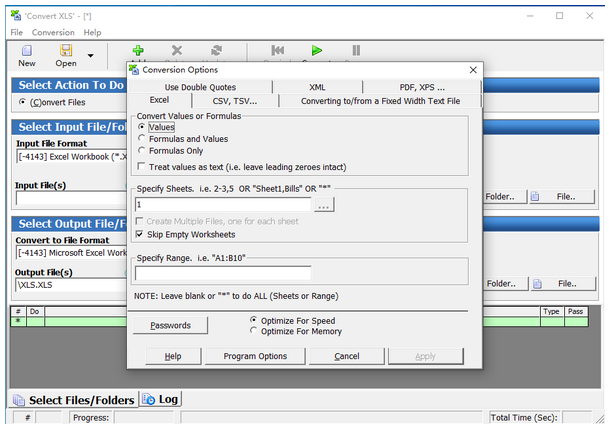Switch to the XML tab
This screenshot has height=428, width=609.
coord(317,87)
